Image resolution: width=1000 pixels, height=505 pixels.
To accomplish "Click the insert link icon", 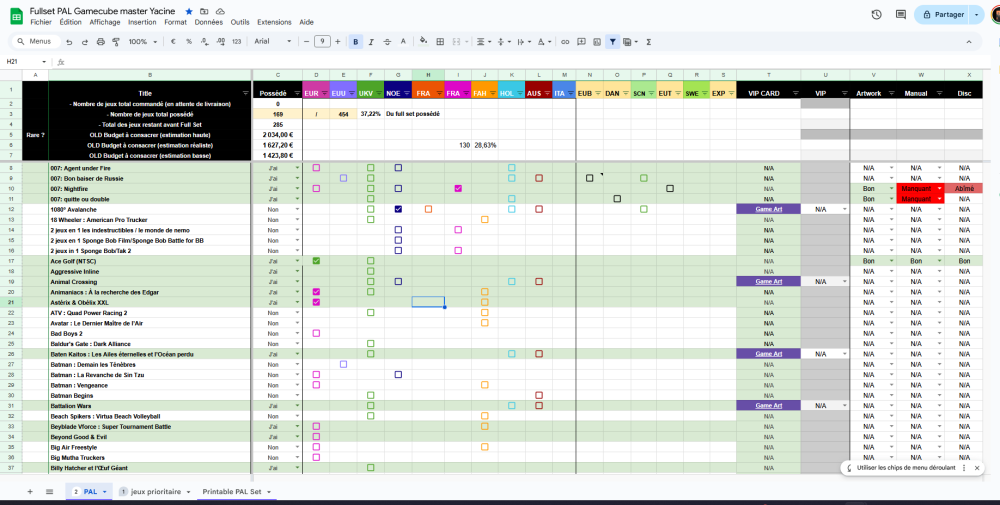I will tap(565, 42).
